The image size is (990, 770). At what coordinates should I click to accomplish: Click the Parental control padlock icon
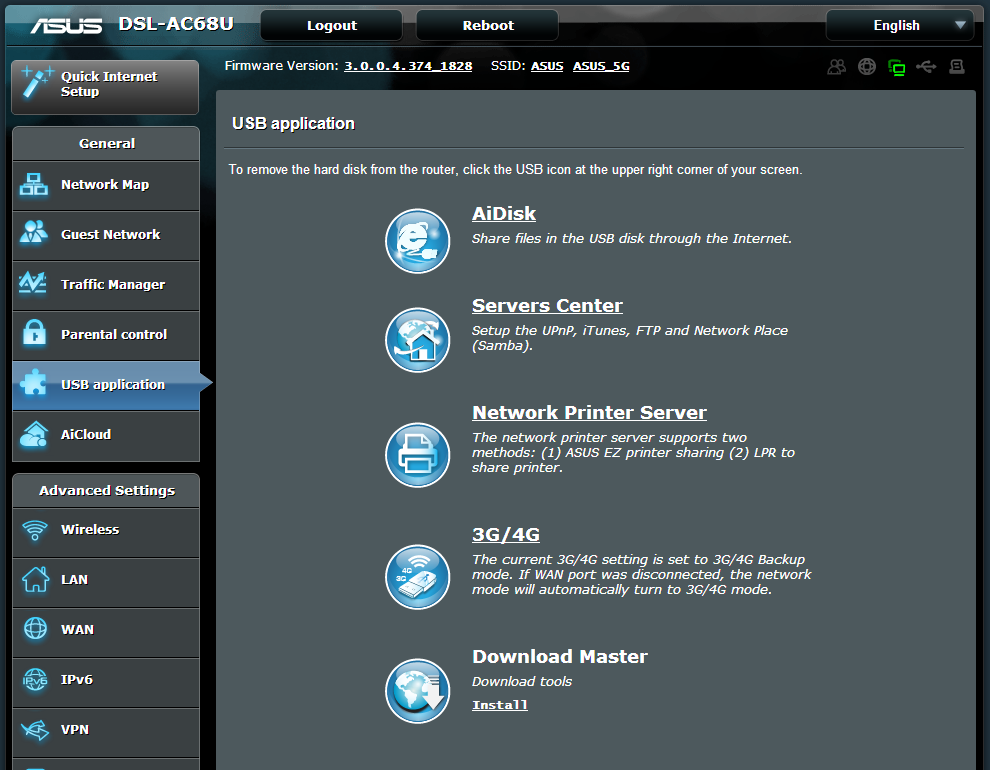click(x=34, y=333)
